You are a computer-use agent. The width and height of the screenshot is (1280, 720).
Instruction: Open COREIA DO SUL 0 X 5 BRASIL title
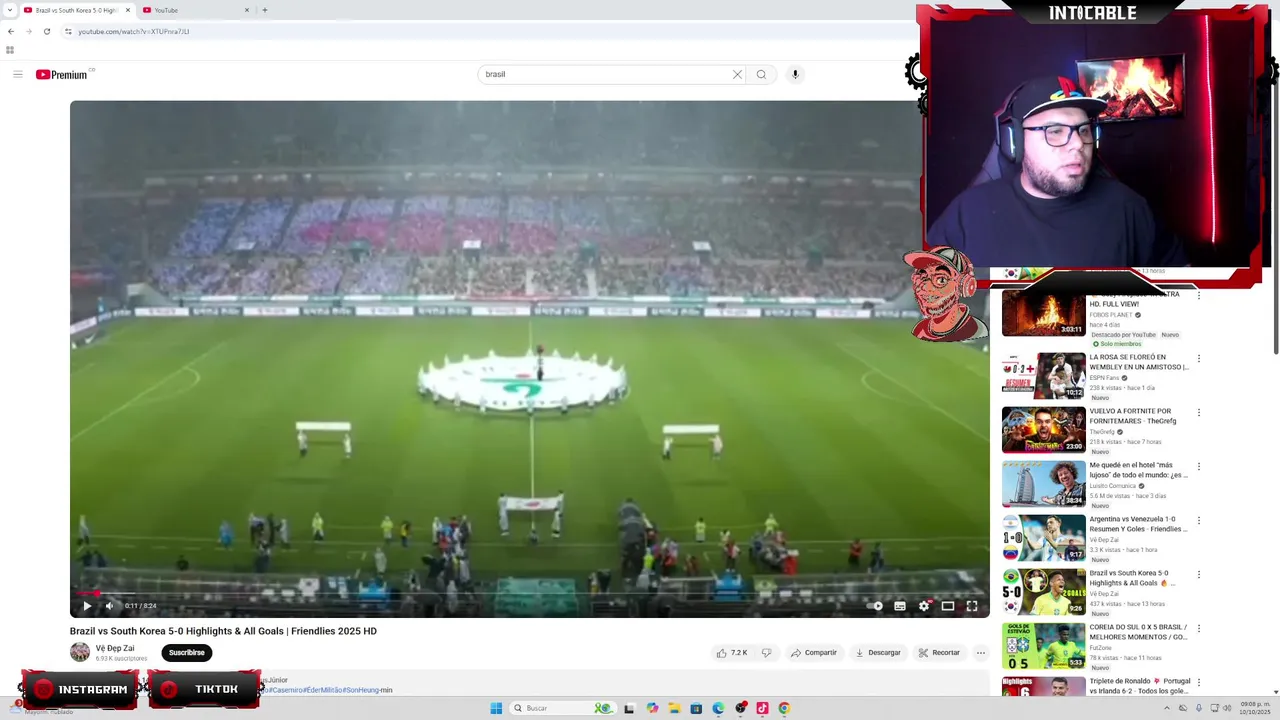1139,632
